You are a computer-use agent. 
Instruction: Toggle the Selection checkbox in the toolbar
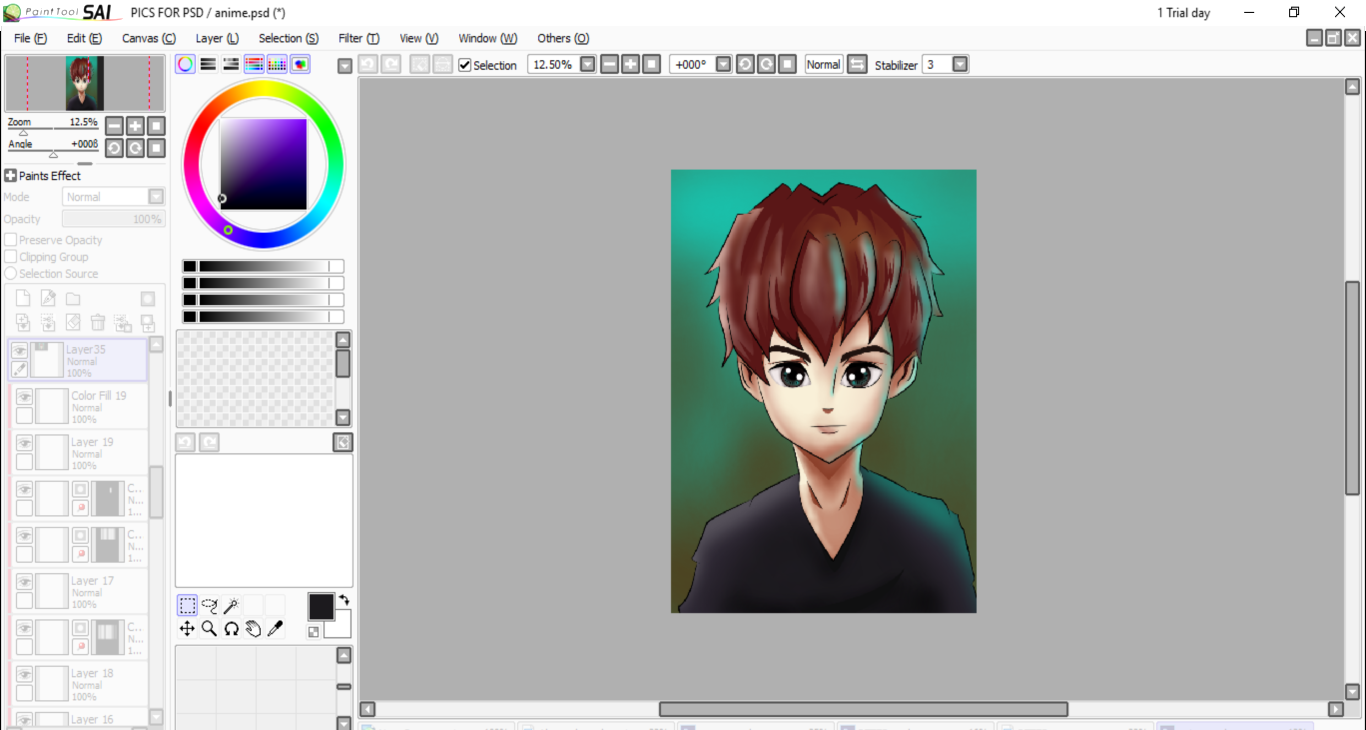[464, 65]
